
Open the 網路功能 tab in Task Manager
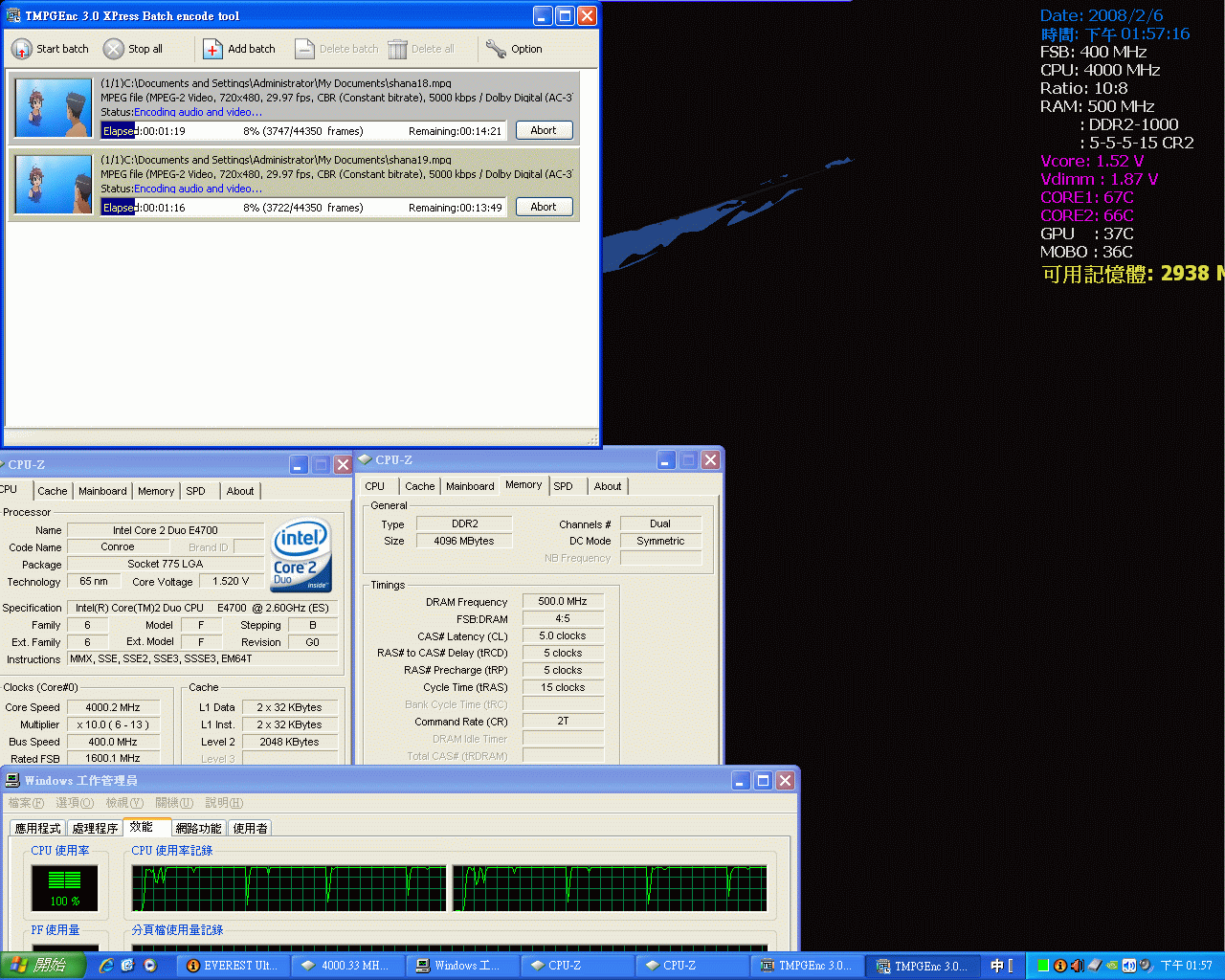198,828
